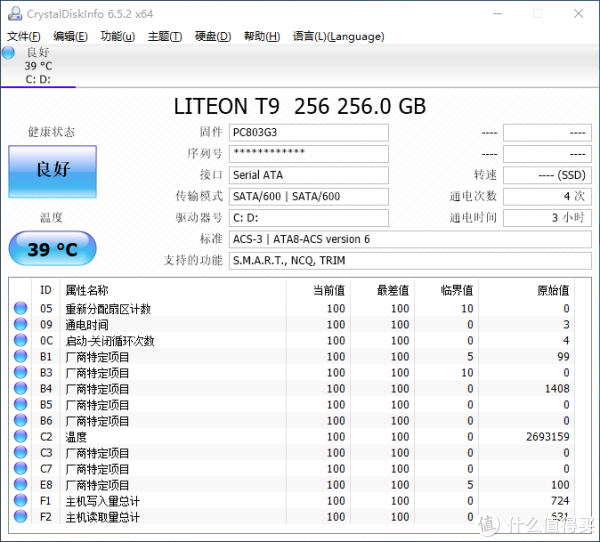This screenshot has height=542, width=600.
Task: Click the 传输模式 label
Action: [x=199, y=196]
